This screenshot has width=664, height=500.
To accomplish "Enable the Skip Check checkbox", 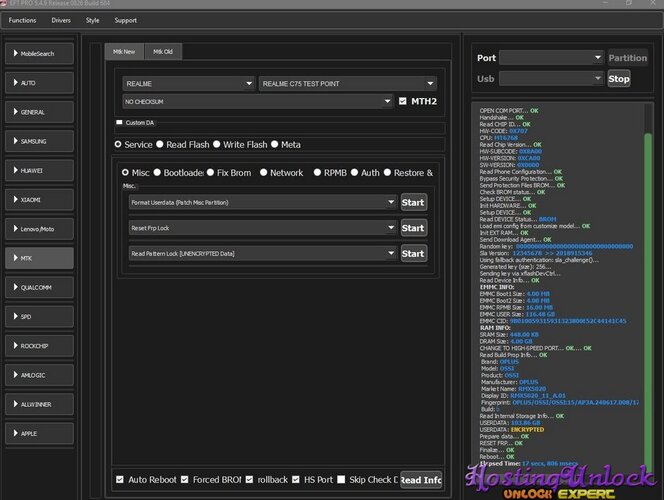I will pos(341,479).
